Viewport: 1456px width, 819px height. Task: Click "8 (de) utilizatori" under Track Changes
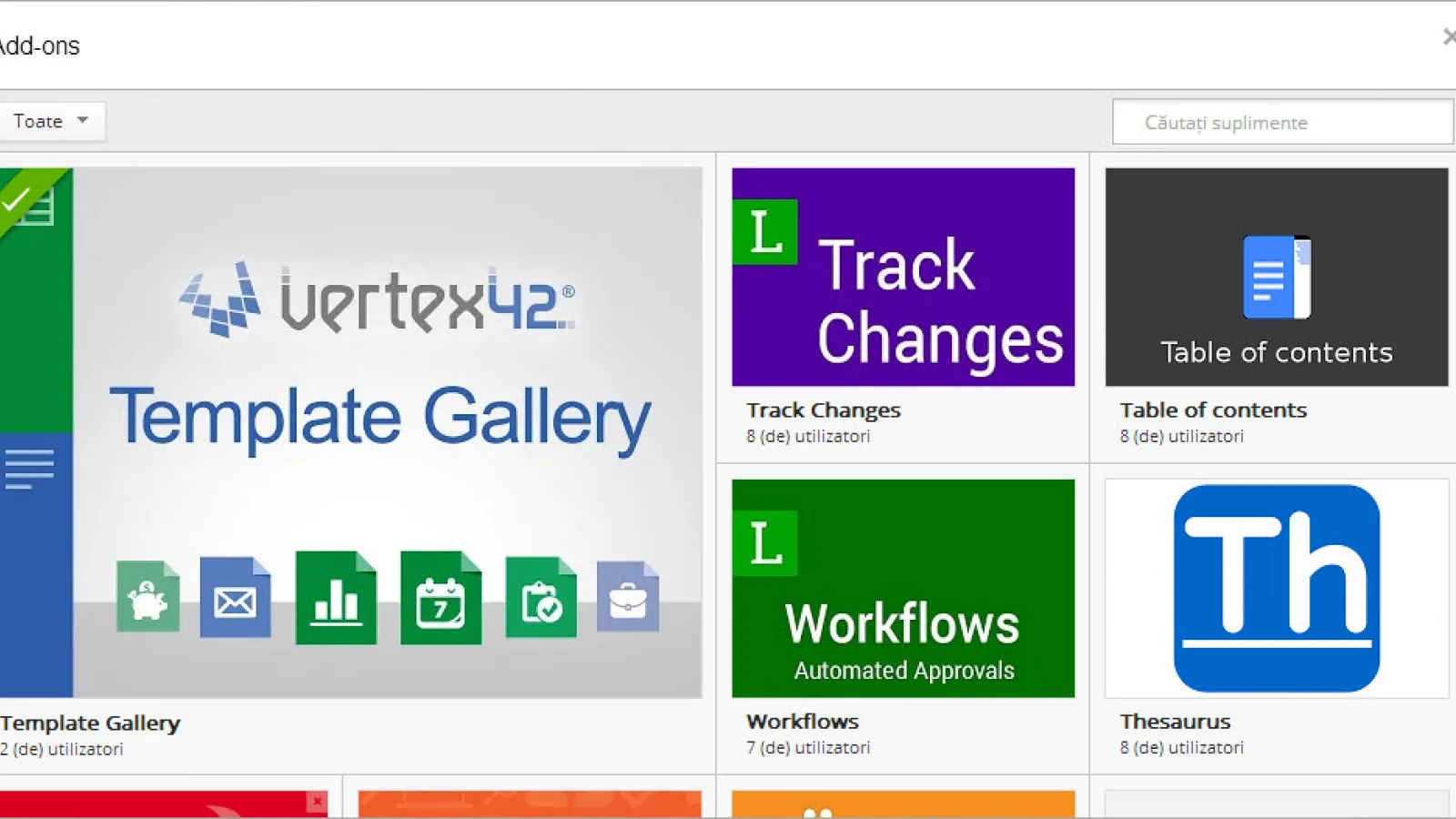808,437
